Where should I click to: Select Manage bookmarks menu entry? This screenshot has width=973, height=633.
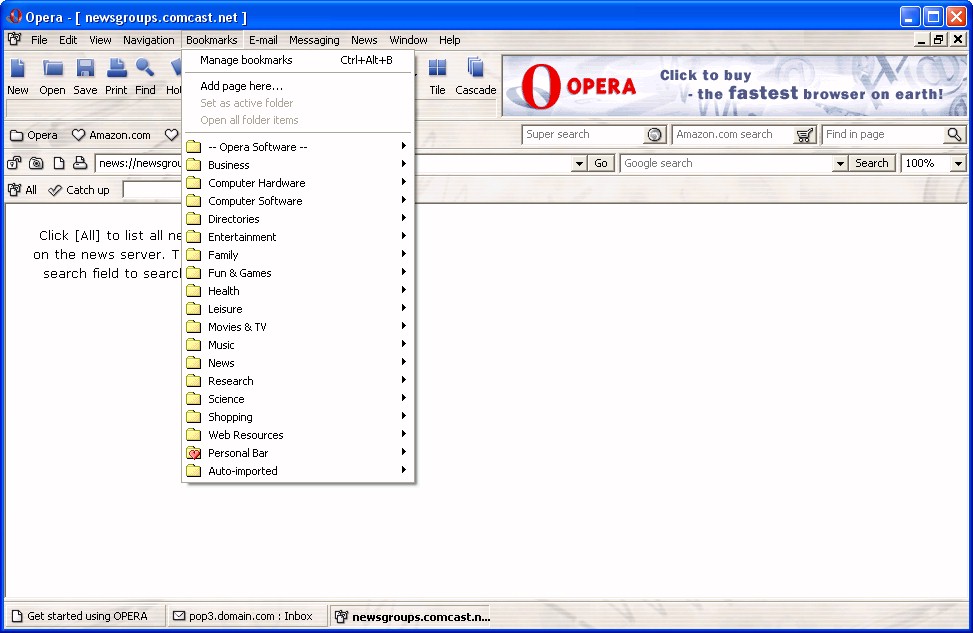pyautogui.click(x=246, y=60)
